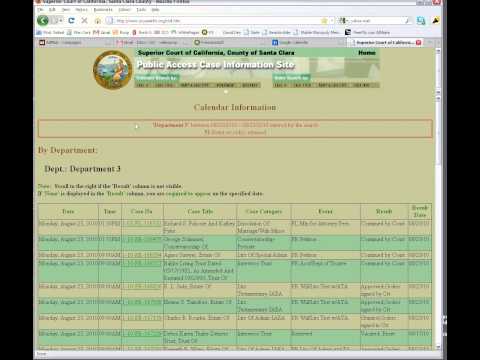Viewport: 480px width, 360px height.
Task: Open case number link in Dissolution Of Marriage row
Action: [143, 223]
